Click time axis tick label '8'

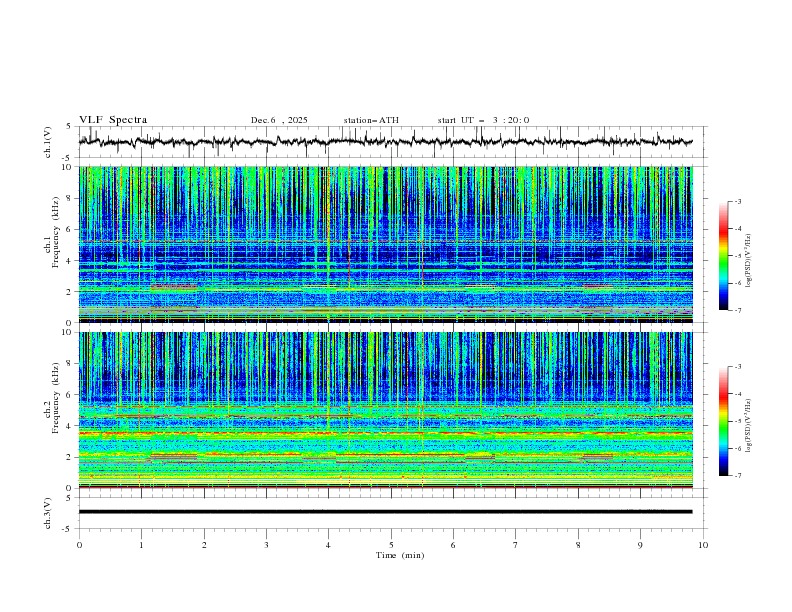click(578, 545)
